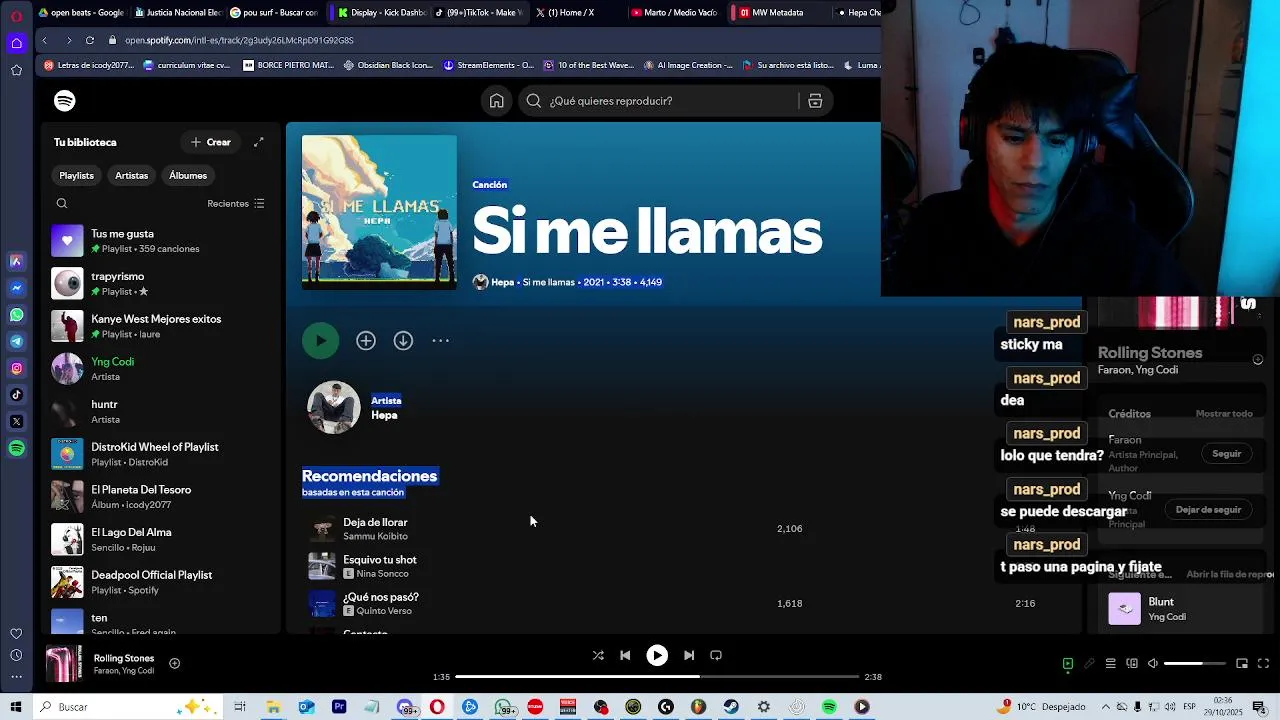The image size is (1280, 720).
Task: Open Windows Start menu
Action: 16,707
